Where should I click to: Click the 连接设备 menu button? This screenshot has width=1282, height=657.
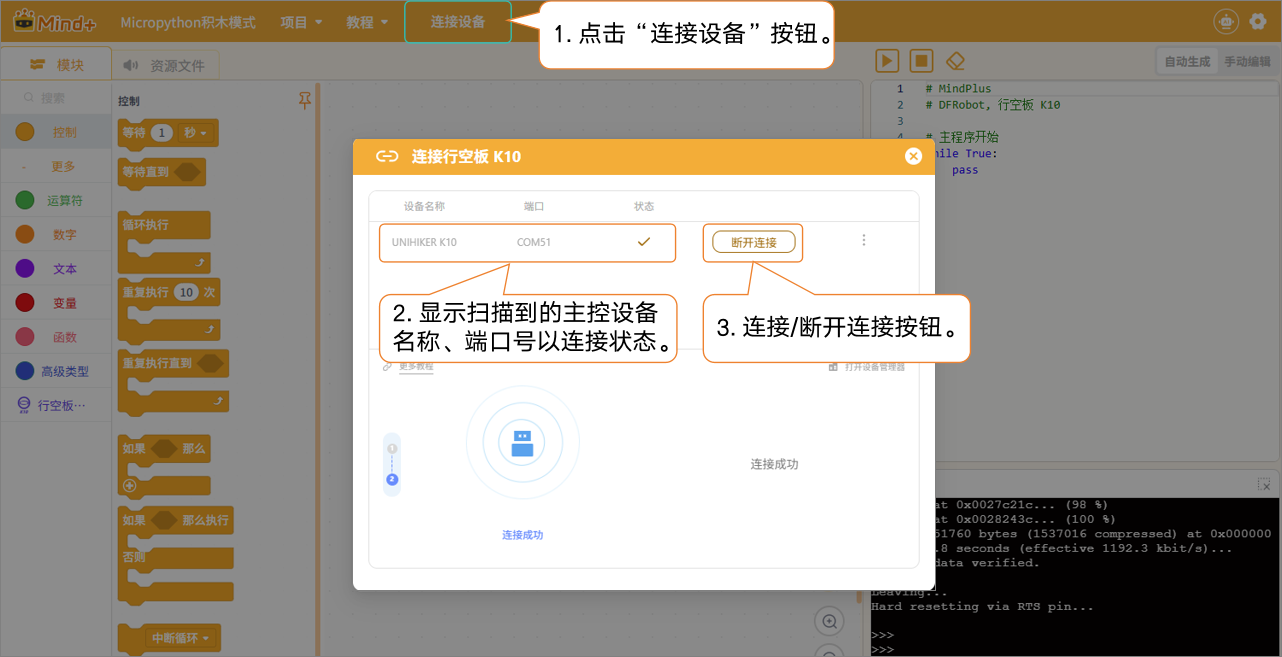pos(458,22)
